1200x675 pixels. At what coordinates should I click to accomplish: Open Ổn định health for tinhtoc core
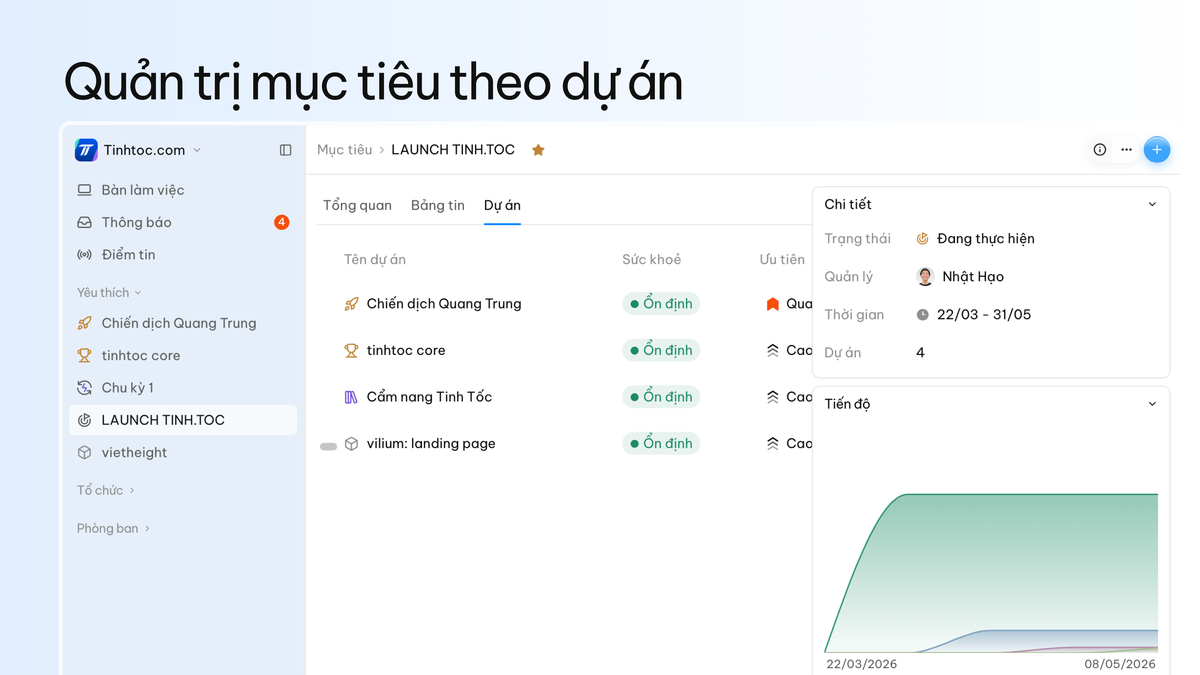click(x=661, y=350)
